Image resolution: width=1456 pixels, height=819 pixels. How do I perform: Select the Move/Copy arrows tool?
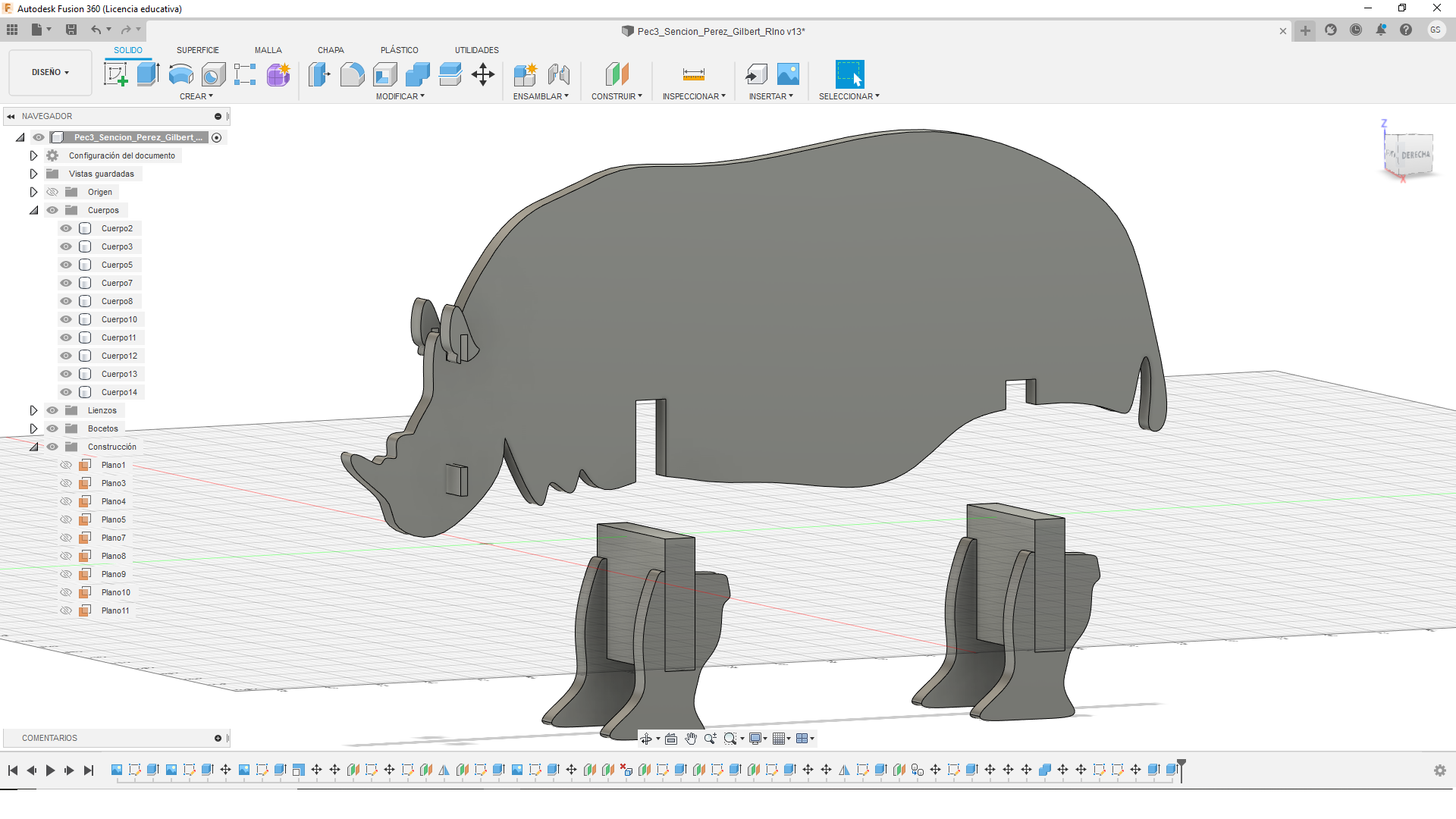pos(482,74)
